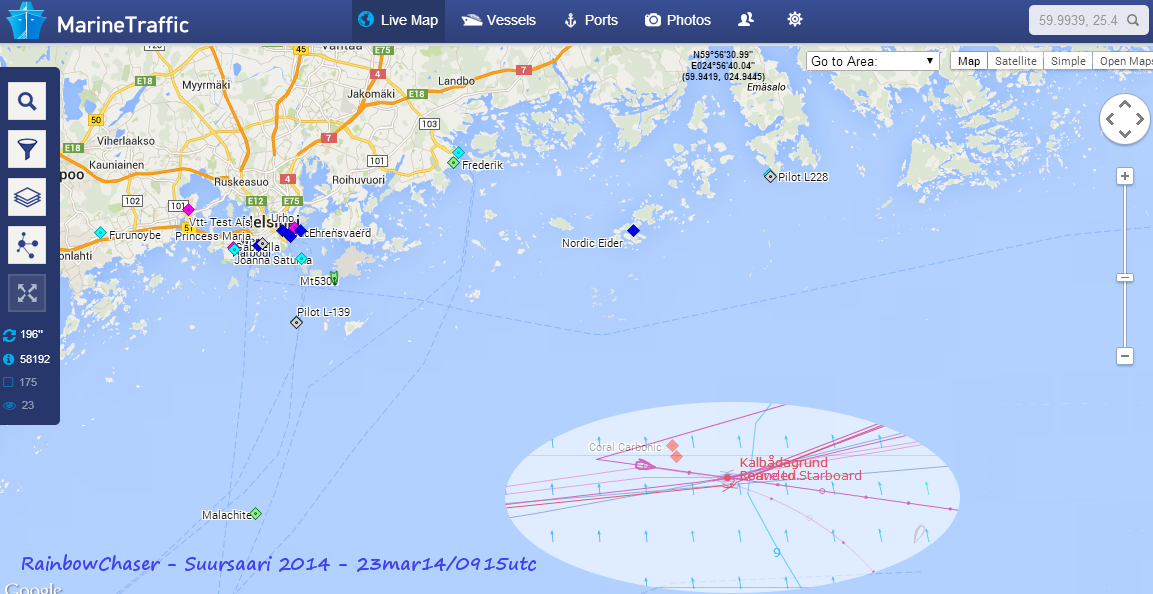Switch to the Map view type
This screenshot has width=1153, height=594.
(968, 61)
